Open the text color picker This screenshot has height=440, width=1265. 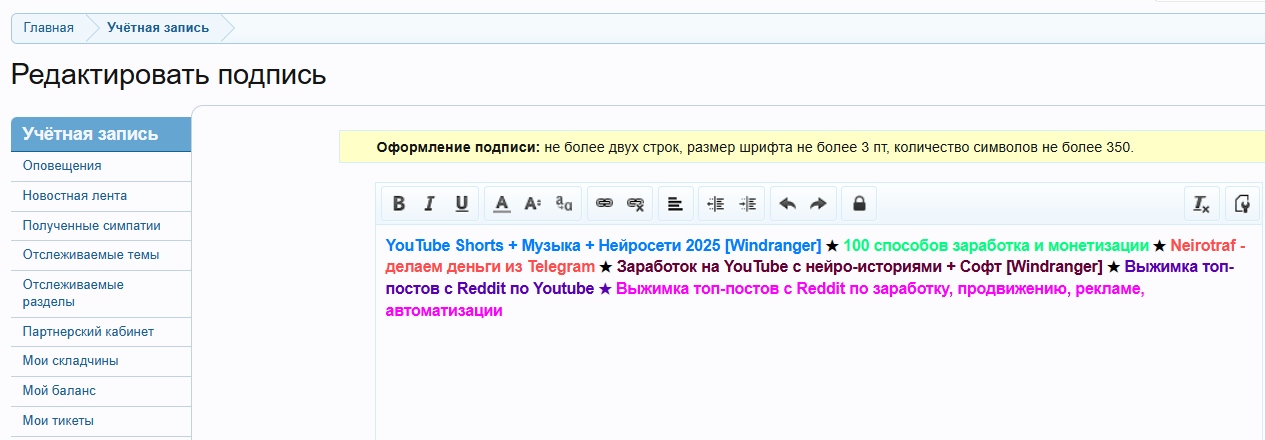(502, 204)
